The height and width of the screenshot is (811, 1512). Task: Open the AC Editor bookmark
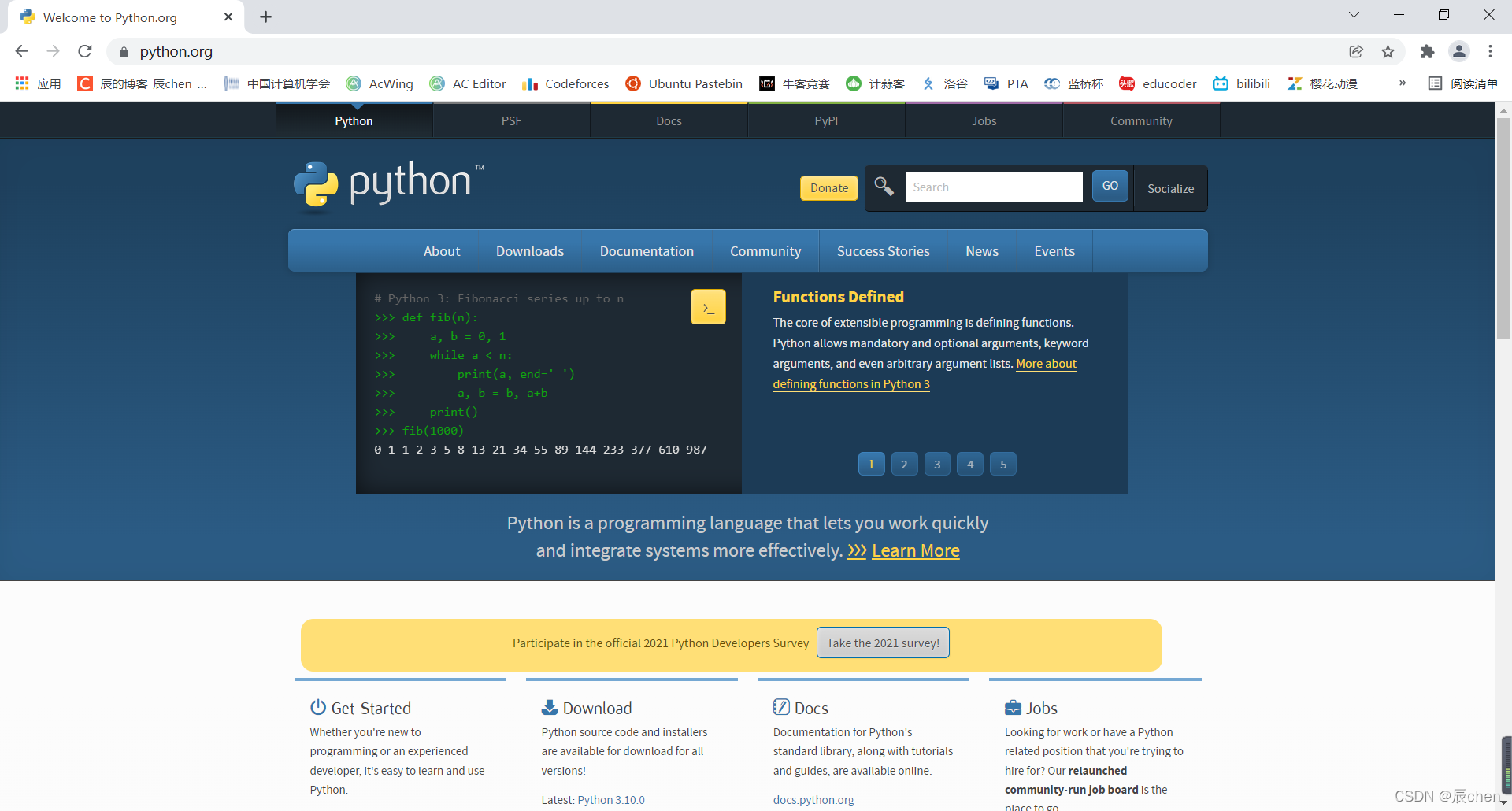tap(468, 83)
